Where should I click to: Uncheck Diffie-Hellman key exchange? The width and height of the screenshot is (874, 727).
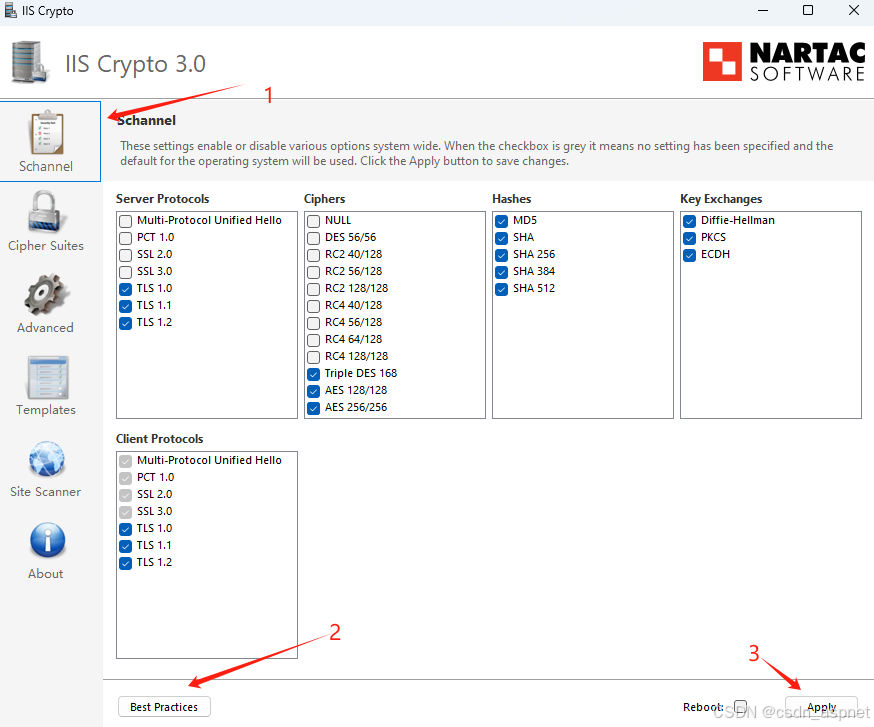[690, 221]
